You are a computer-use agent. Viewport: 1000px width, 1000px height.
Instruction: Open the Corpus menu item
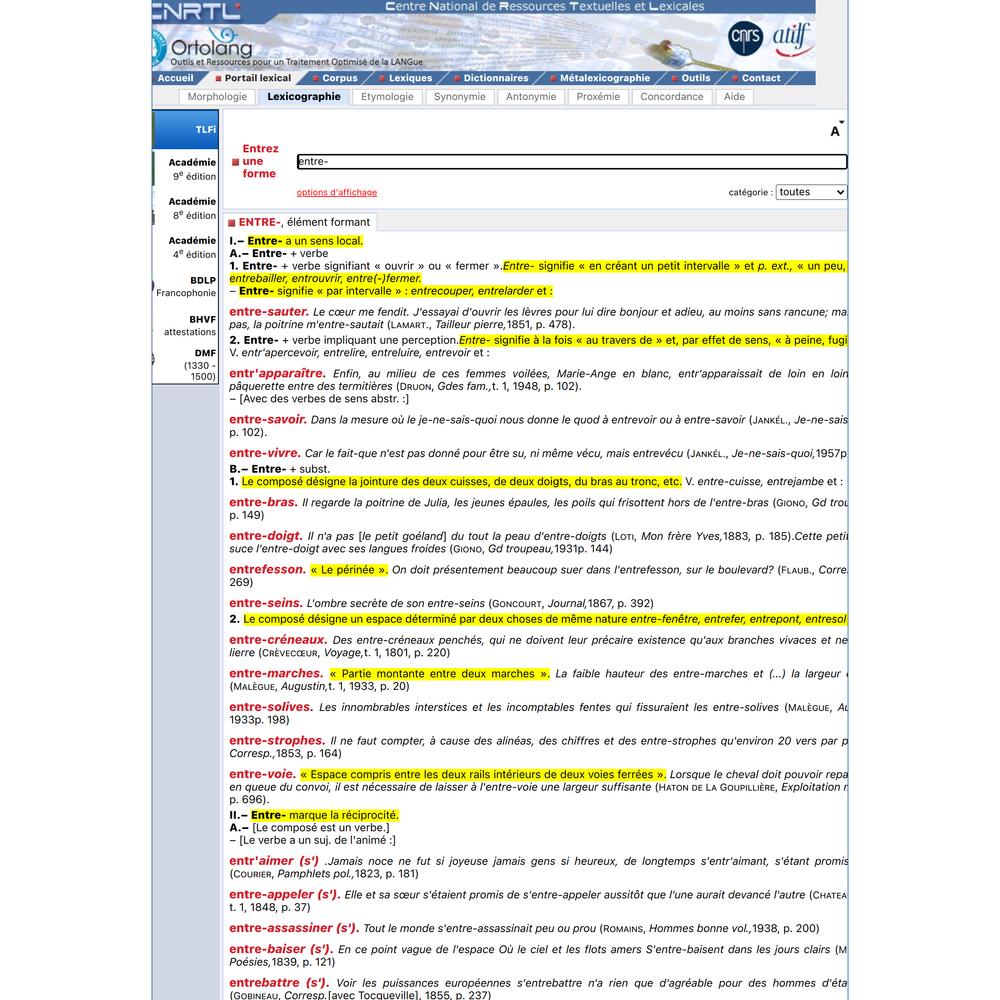(x=339, y=78)
